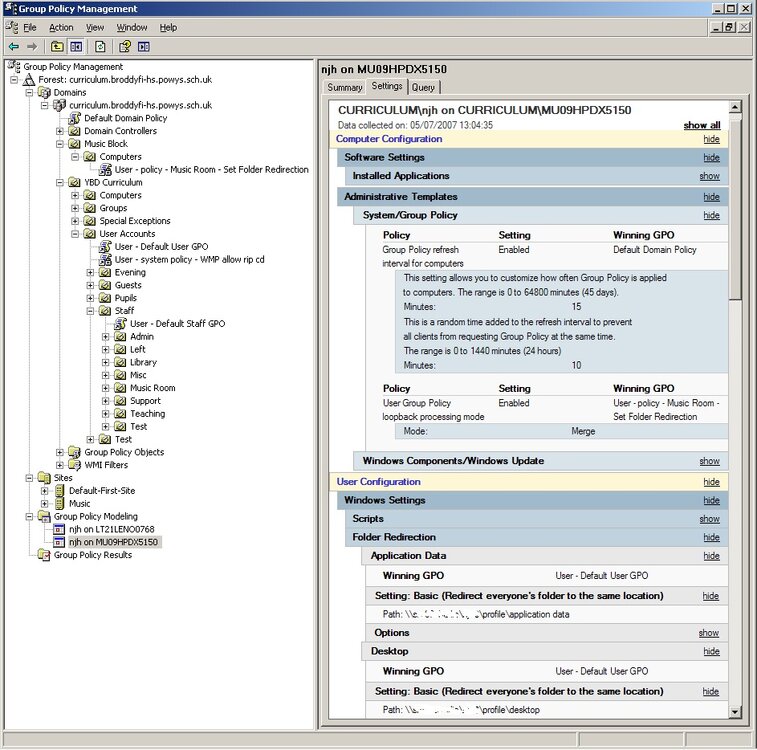This screenshot has width=757, height=750.
Task: Expand the Default-First-Site node
Action: pos(44,491)
